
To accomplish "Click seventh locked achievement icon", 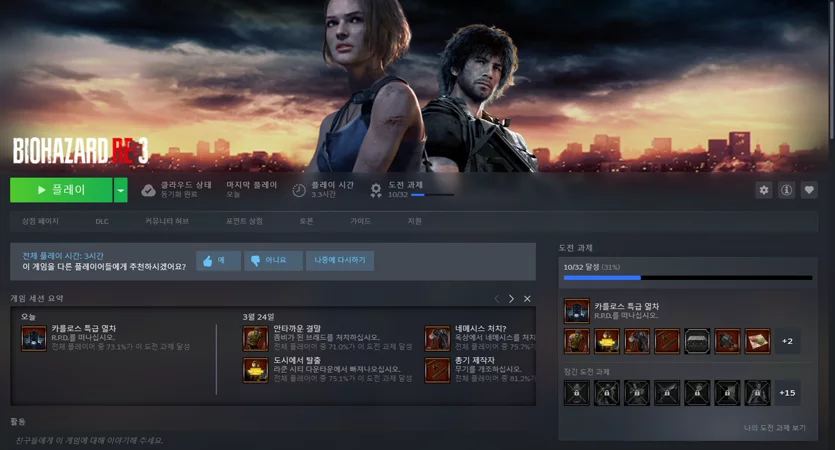I will tap(758, 393).
